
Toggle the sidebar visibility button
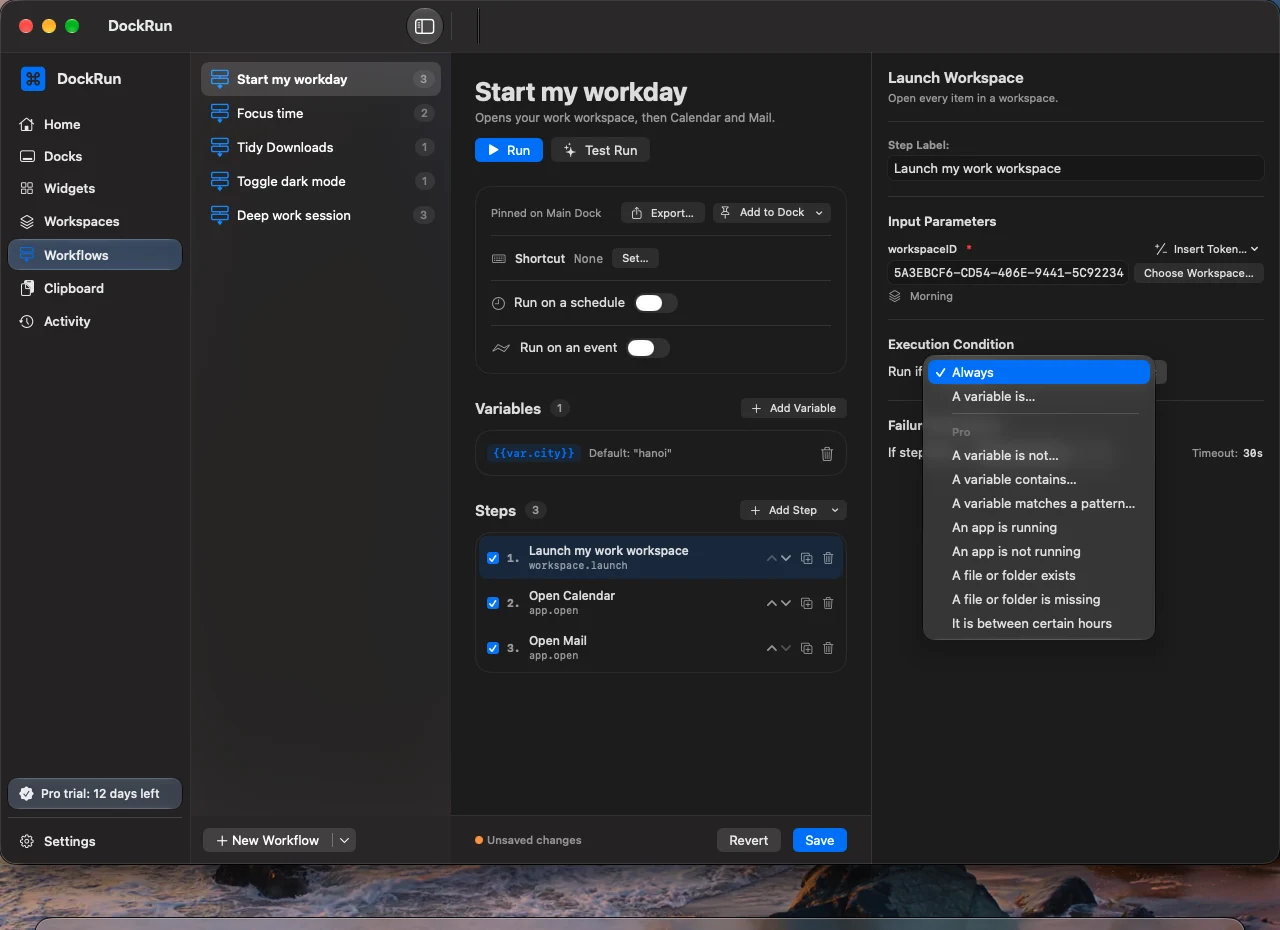pos(425,26)
